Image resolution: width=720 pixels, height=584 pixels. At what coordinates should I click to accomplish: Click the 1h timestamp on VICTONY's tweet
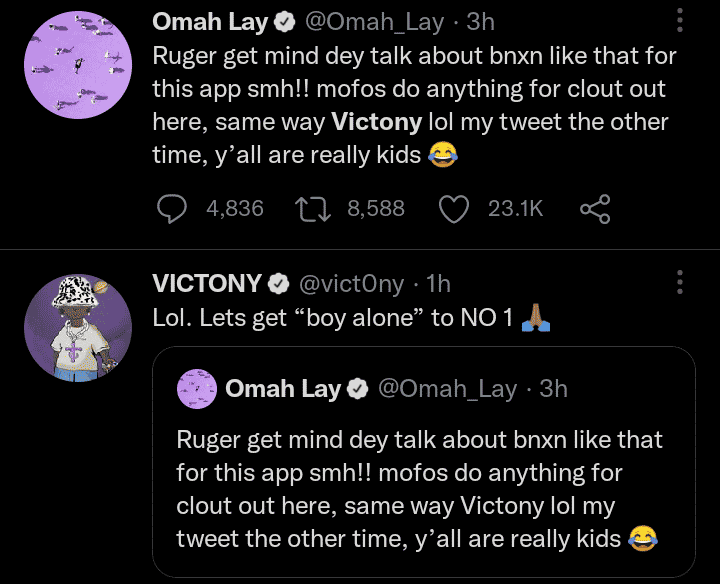(438, 283)
